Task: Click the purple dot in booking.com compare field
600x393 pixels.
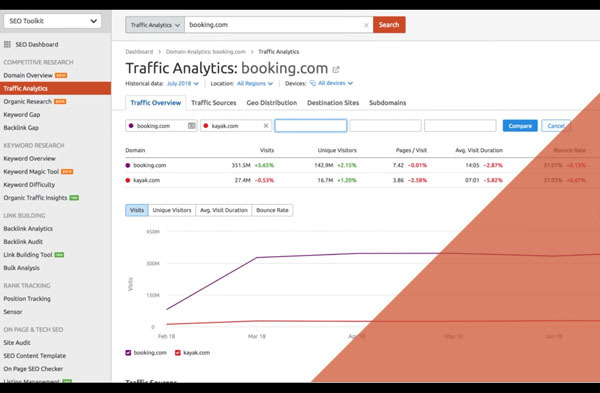Action: 131,126
